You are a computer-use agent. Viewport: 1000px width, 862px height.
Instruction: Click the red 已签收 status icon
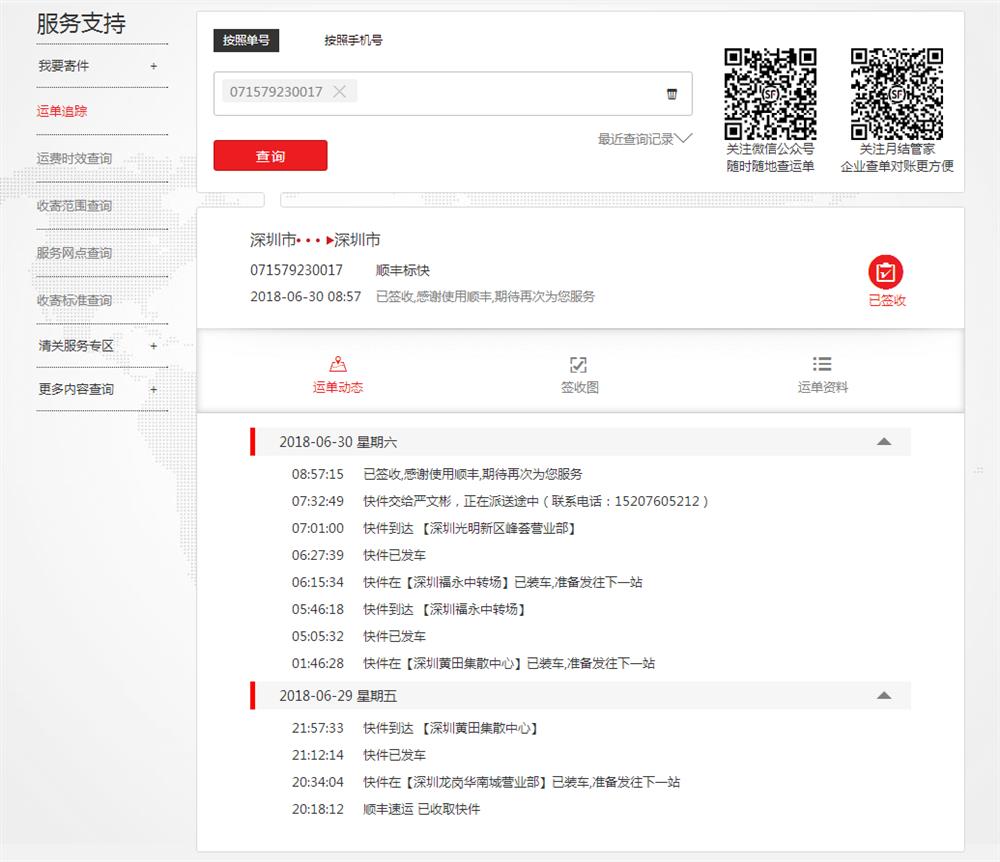coord(885,272)
